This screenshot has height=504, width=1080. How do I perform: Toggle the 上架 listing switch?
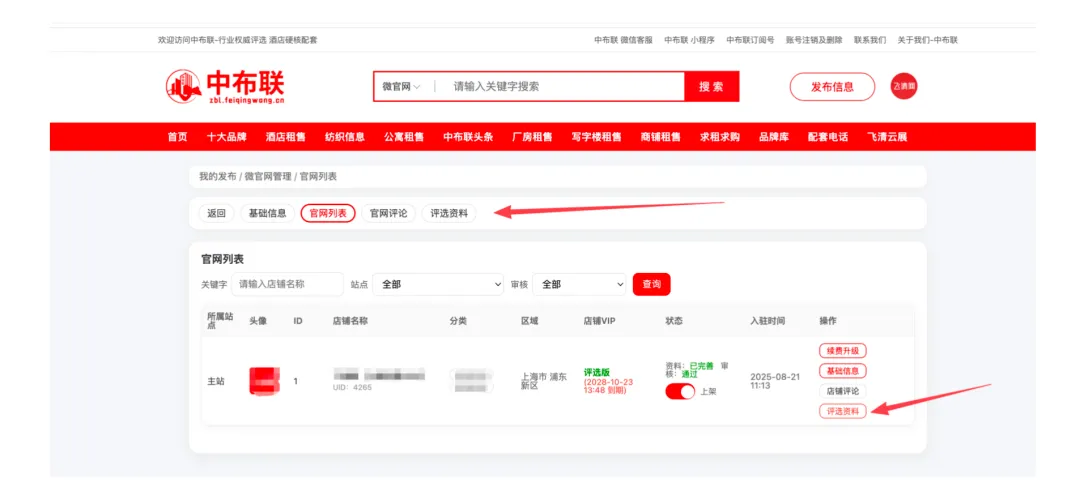[680, 392]
